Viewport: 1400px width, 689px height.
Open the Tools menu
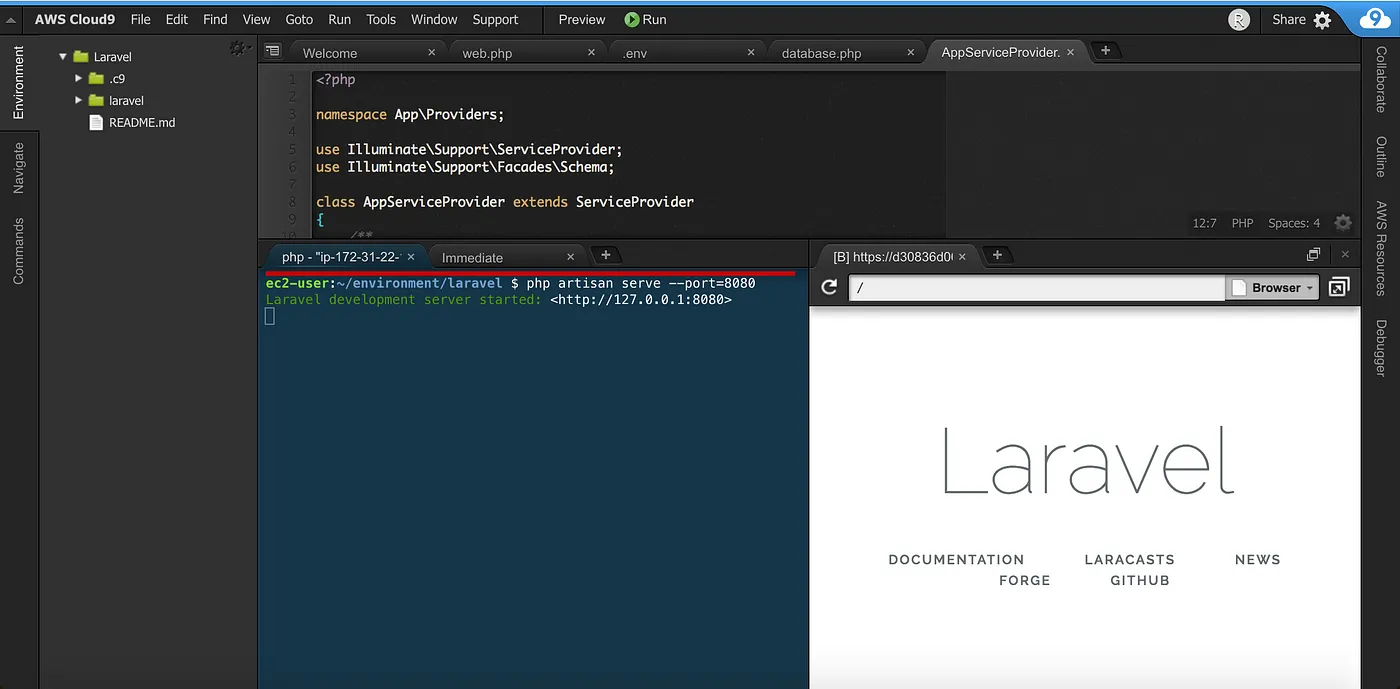pyautogui.click(x=381, y=20)
